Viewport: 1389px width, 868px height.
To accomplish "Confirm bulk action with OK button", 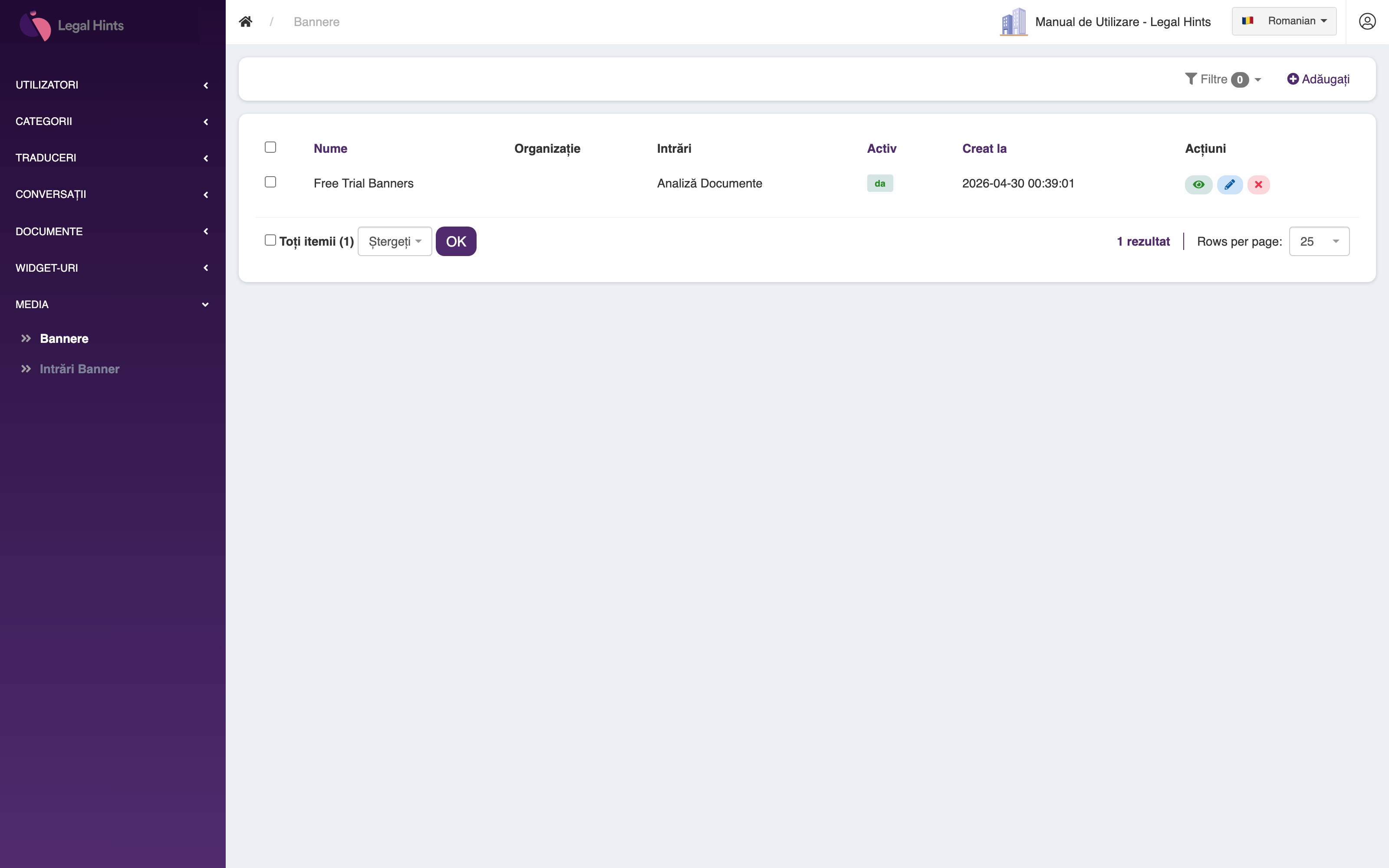I will click(x=456, y=242).
